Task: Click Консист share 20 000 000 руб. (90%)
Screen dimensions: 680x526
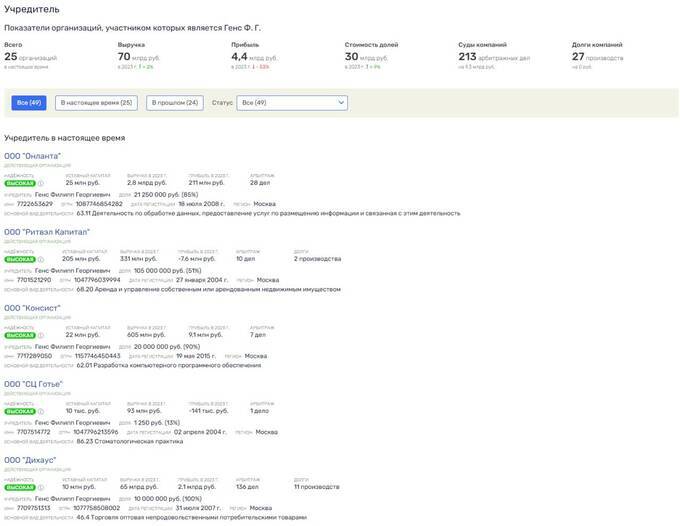Action: click(167, 346)
